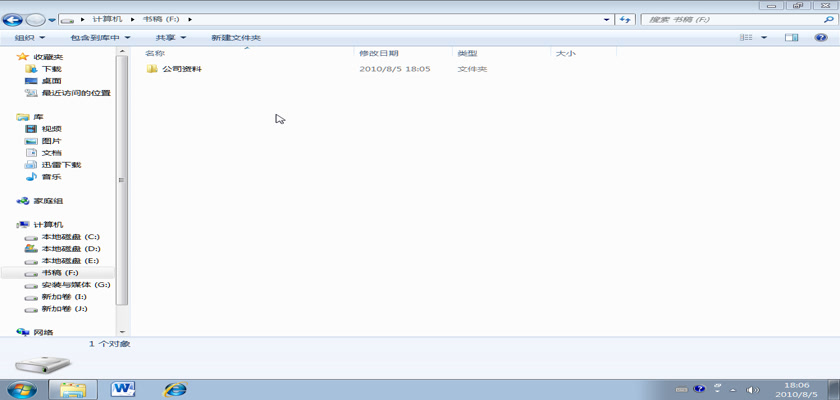This screenshot has height=400, width=840.
Task: Open the Help question mark icon
Action: pyautogui.click(x=819, y=38)
